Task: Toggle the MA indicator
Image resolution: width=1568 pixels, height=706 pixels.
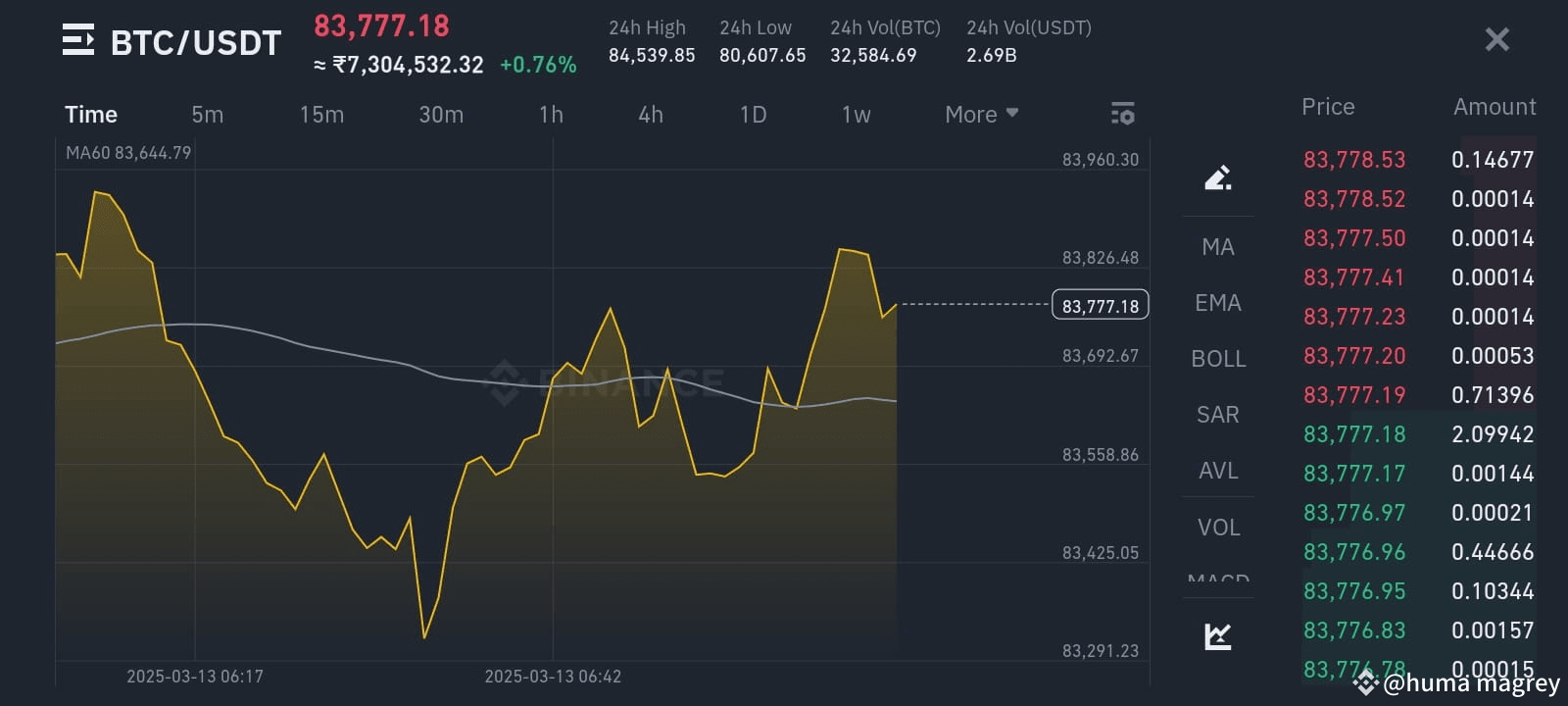Action: (1217, 247)
